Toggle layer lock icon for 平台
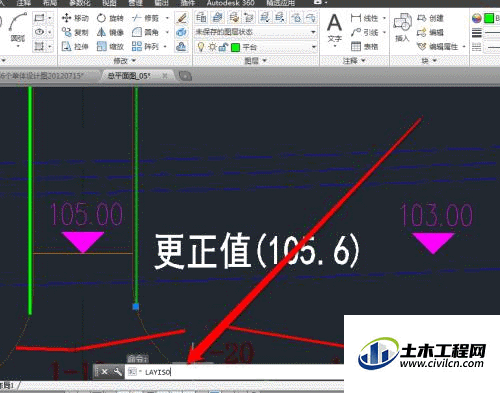Screen dimensions: 500x393 (223, 47)
